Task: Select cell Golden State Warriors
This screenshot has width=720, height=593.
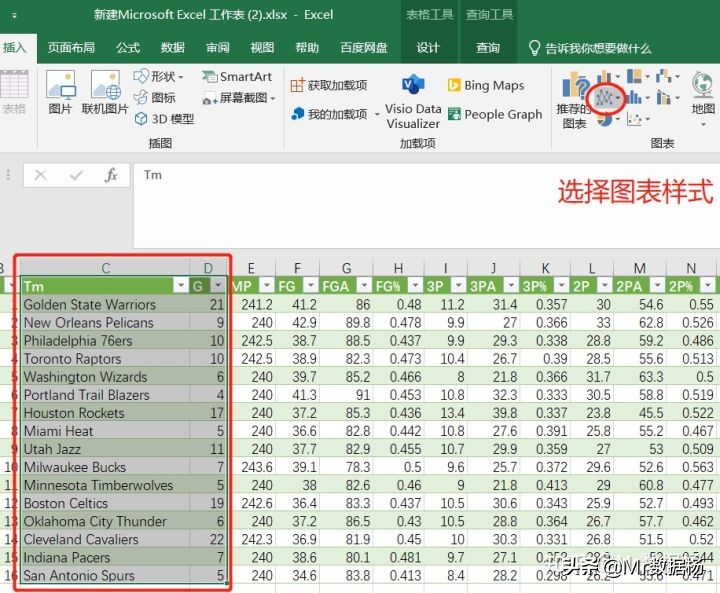Action: point(105,304)
